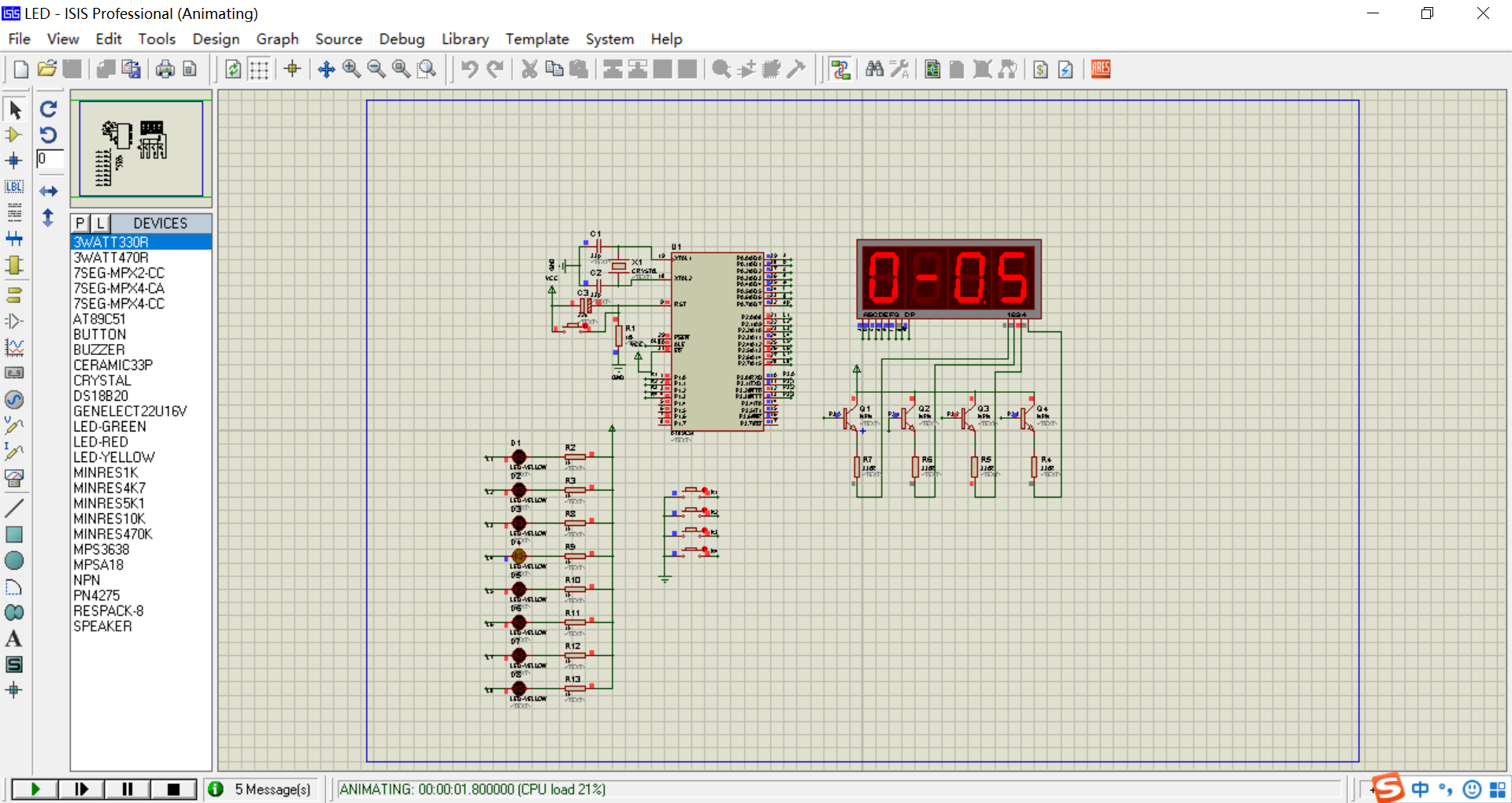Click the Zoom Out toolbar icon

tap(376, 69)
